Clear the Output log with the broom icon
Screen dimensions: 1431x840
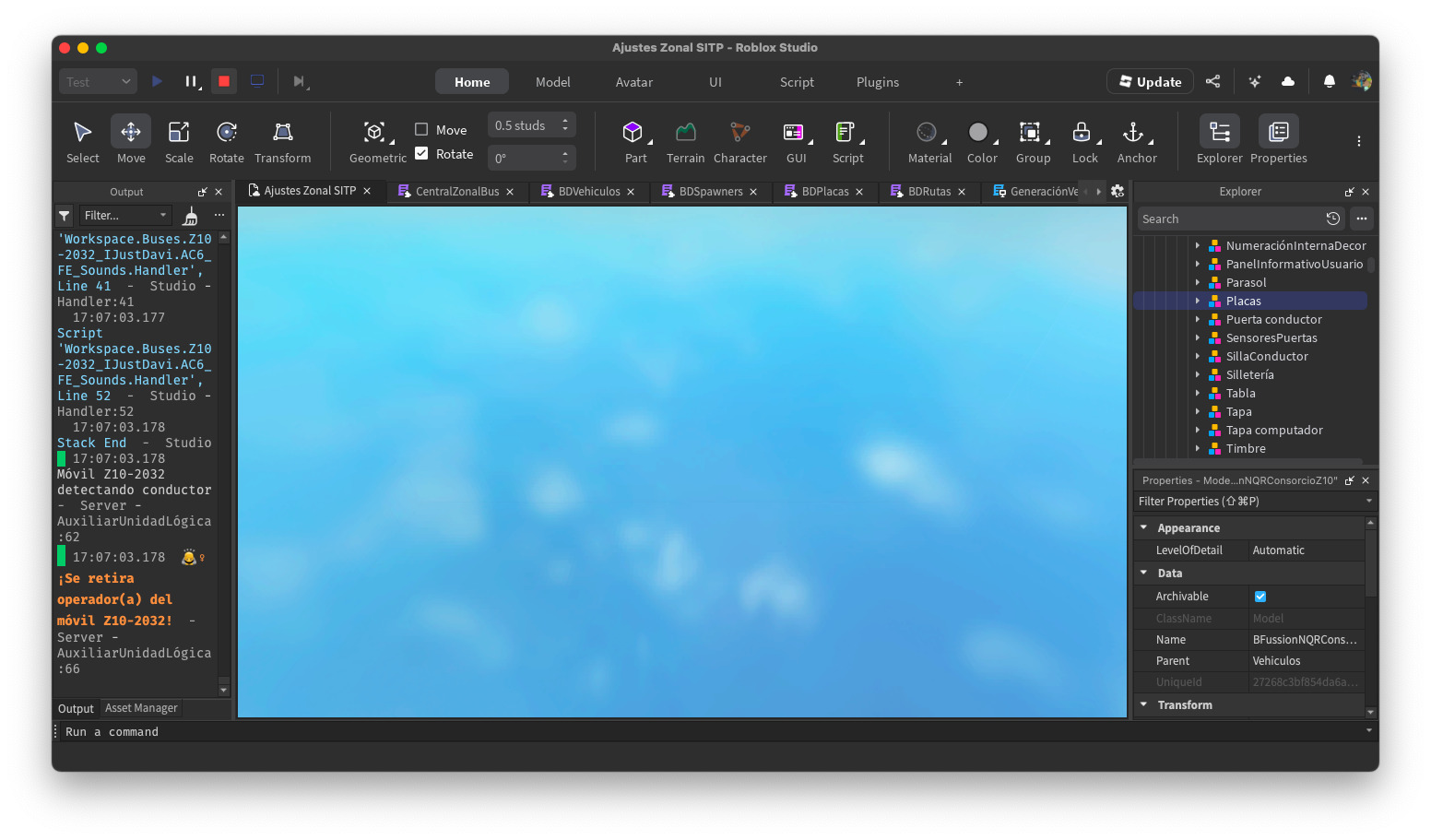tap(190, 216)
